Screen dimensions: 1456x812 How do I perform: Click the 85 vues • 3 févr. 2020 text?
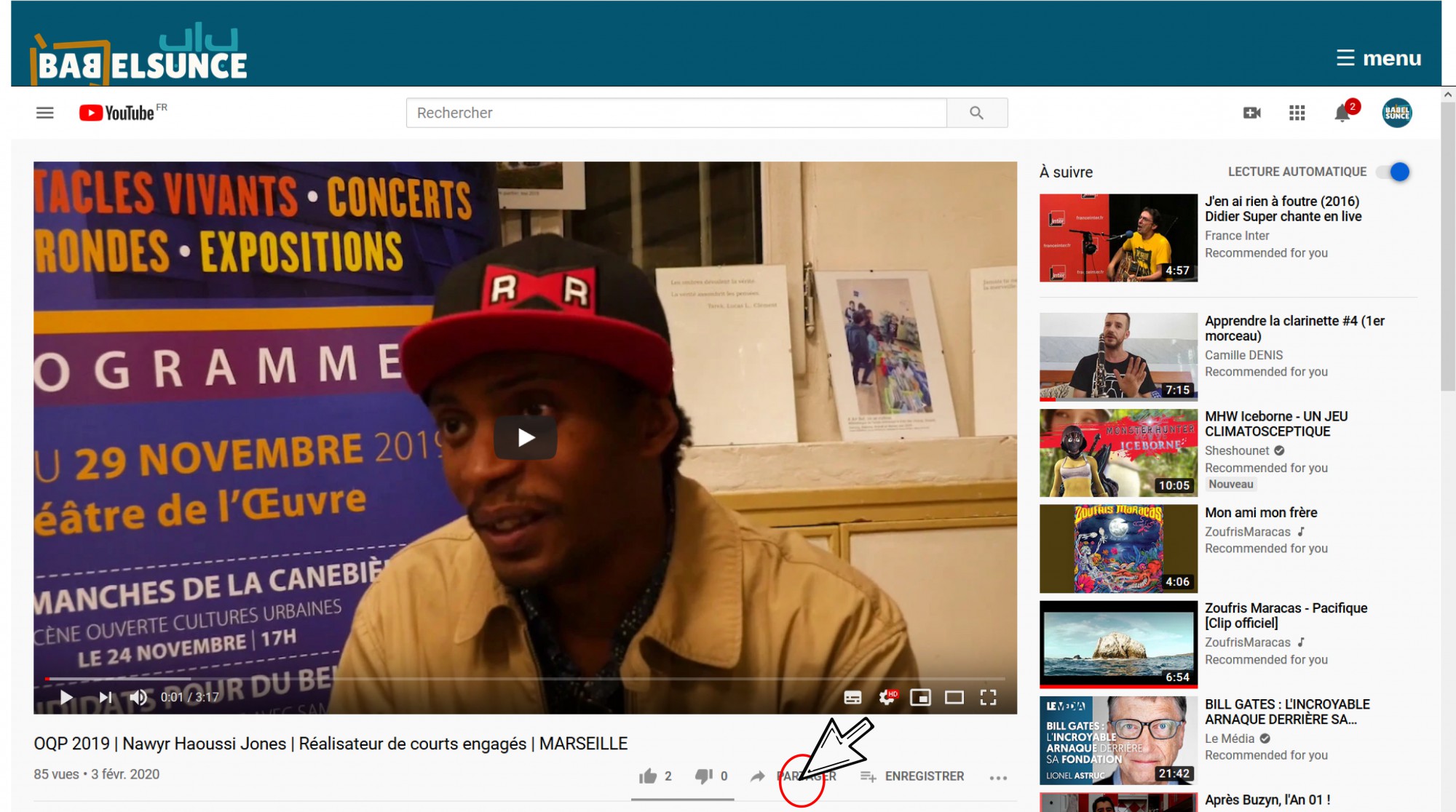click(97, 774)
